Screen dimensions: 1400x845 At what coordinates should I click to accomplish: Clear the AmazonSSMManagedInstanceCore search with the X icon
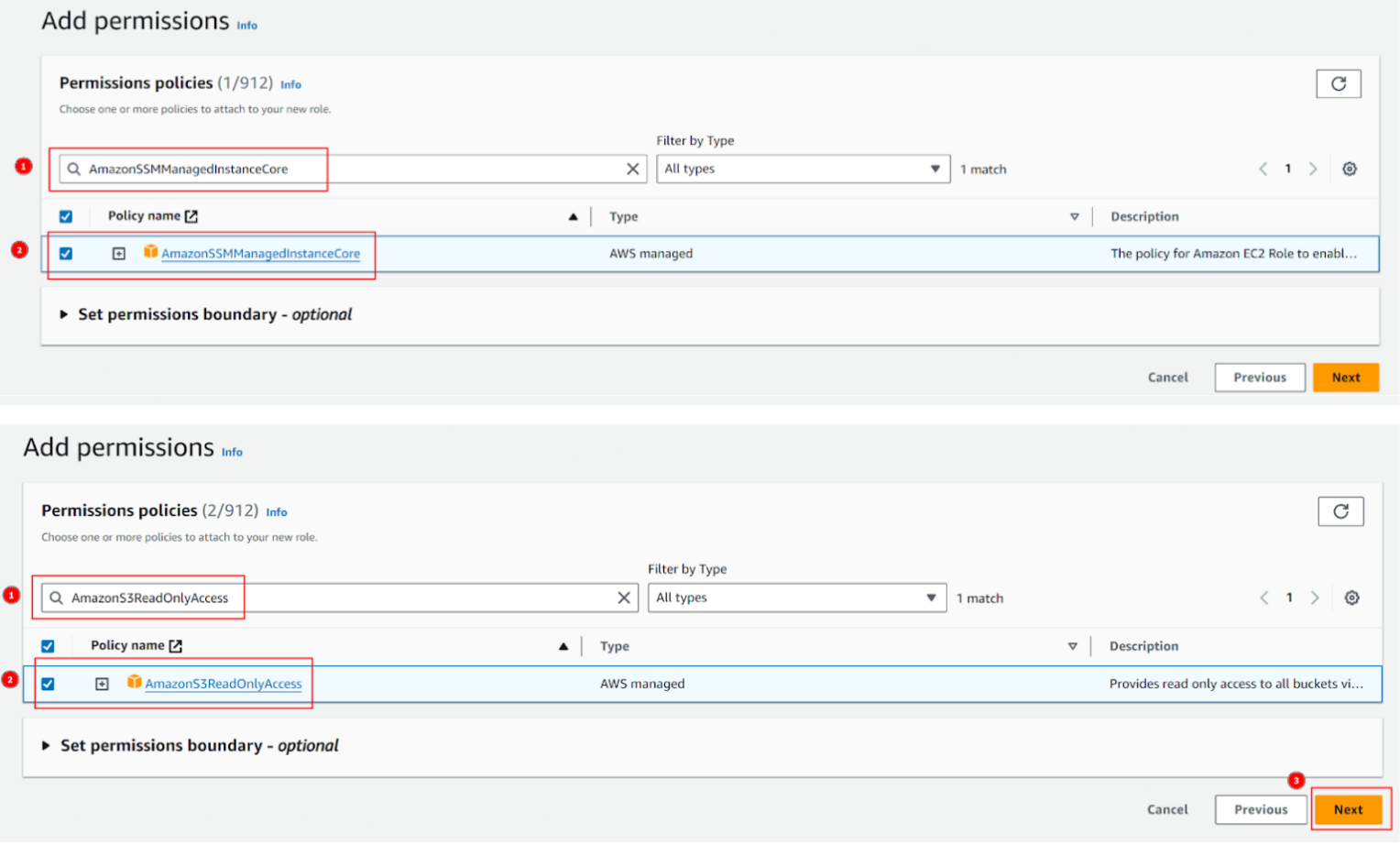(632, 169)
